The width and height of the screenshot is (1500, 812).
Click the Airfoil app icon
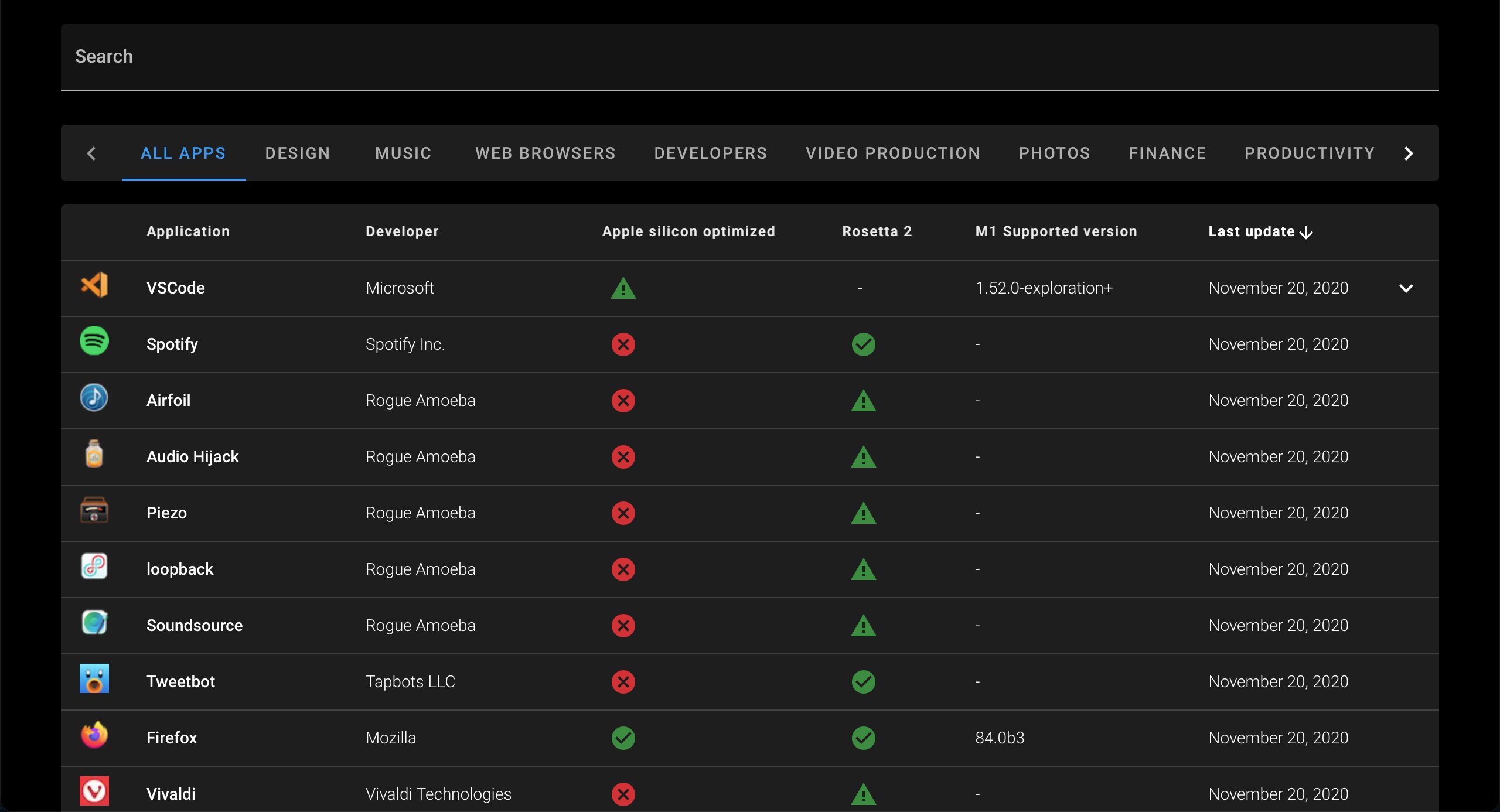[x=94, y=397]
